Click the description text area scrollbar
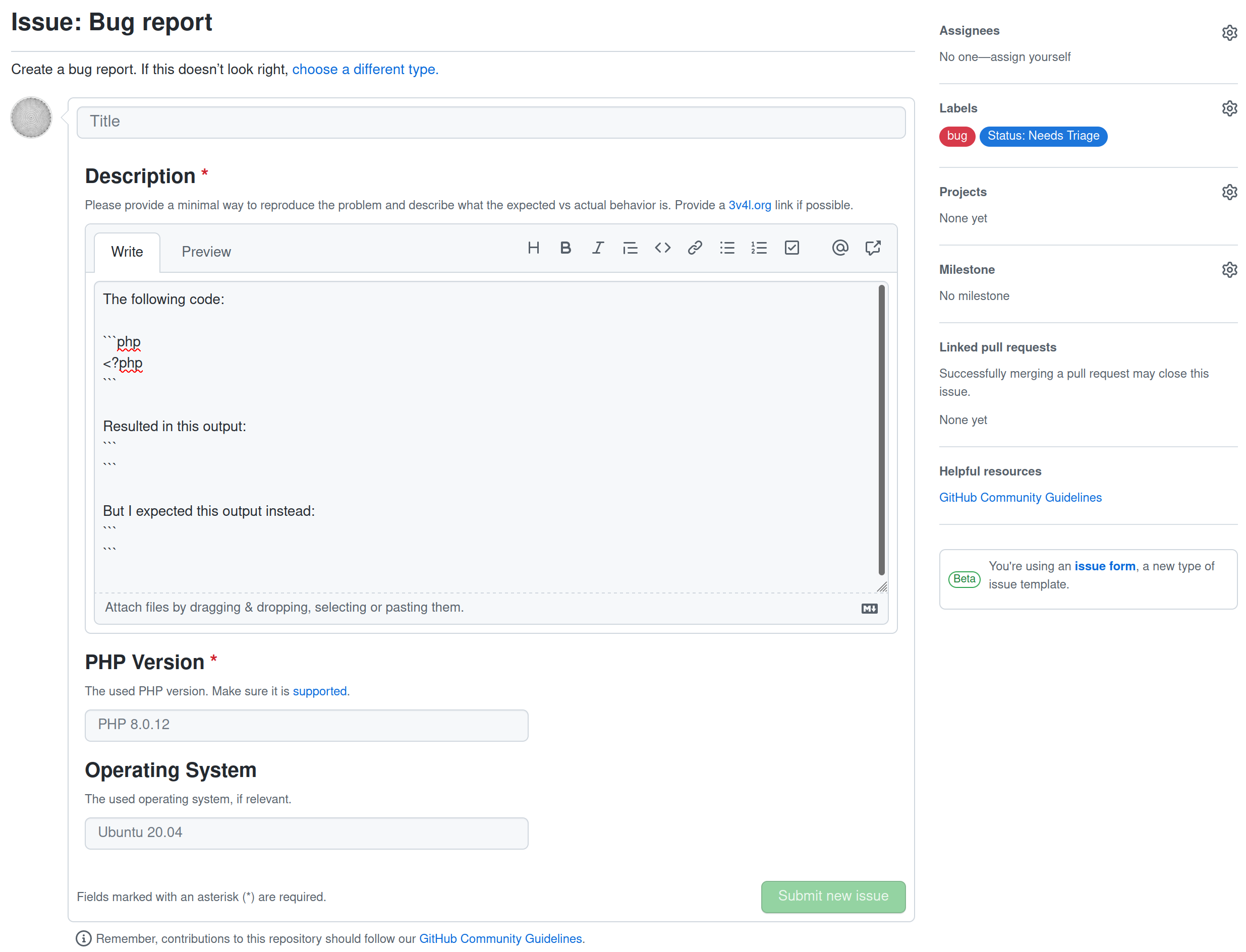The image size is (1246, 952). pyautogui.click(x=881, y=430)
